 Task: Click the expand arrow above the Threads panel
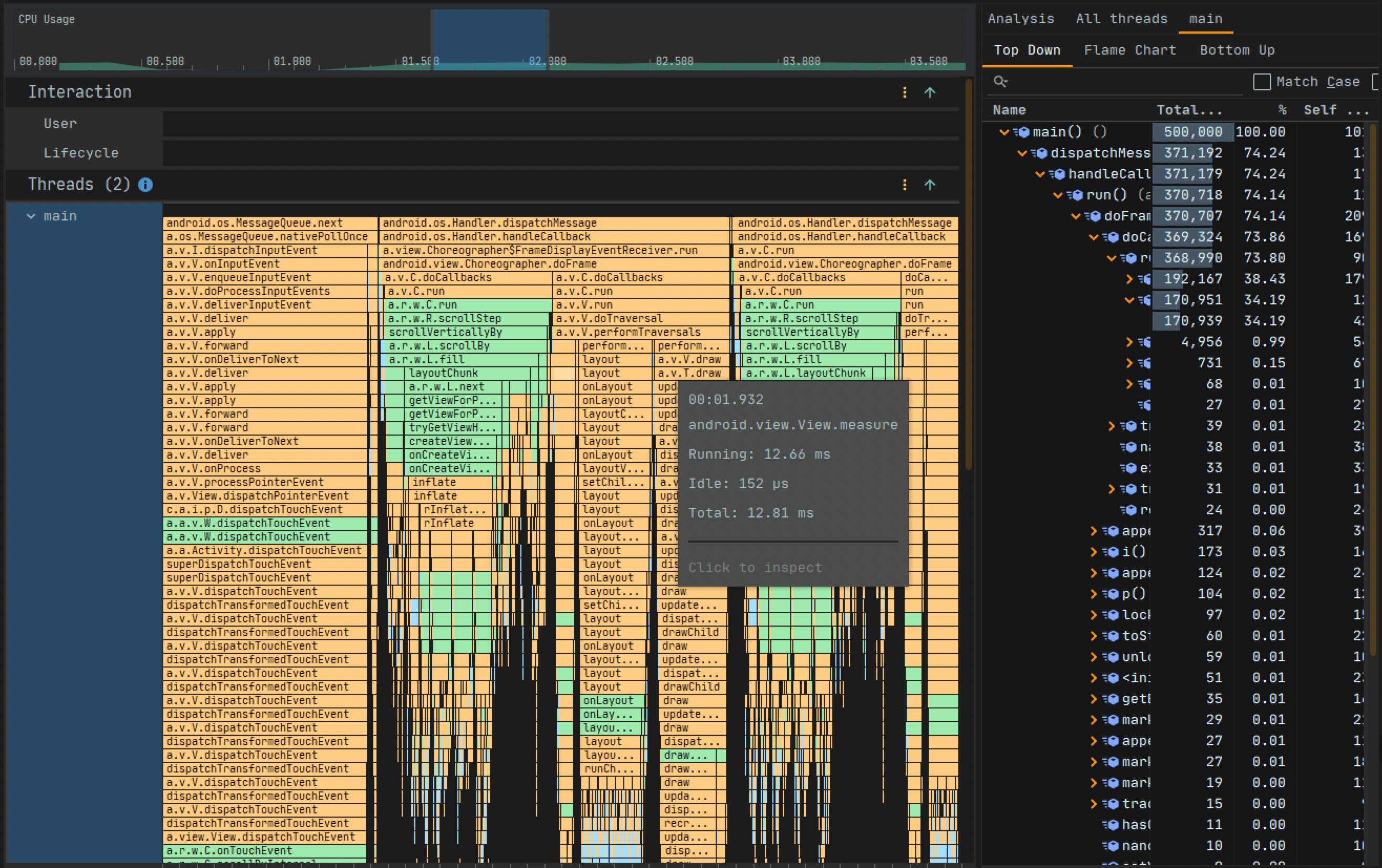click(930, 185)
